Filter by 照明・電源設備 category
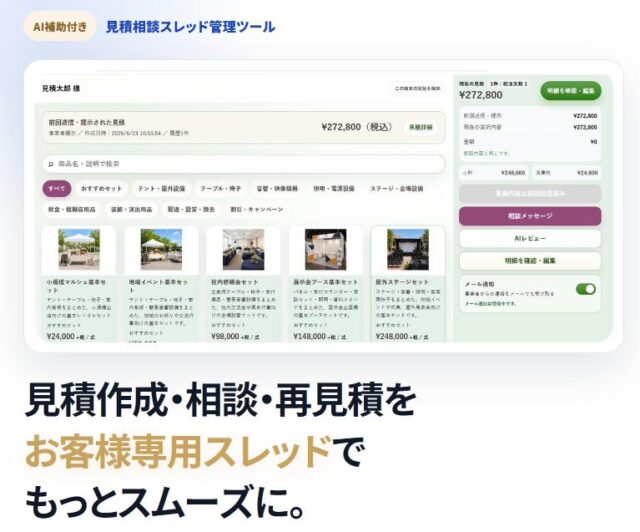The height and width of the screenshot is (532, 640). [x=334, y=189]
